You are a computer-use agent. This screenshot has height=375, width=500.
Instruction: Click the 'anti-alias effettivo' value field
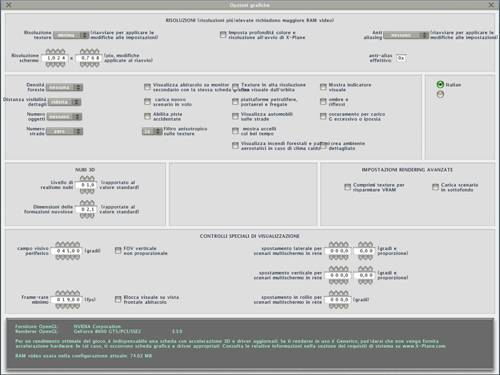[401, 58]
